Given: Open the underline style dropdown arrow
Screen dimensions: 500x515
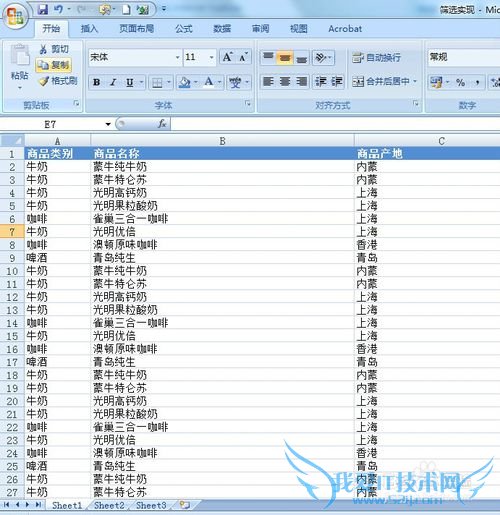Looking at the screenshot, I should [142, 82].
